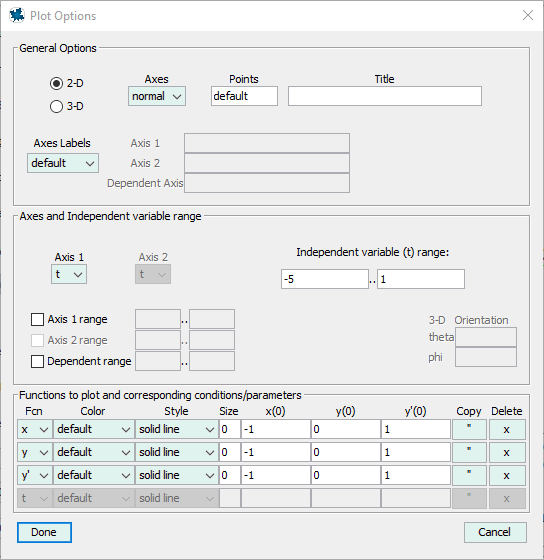
Task: Open the Axes dropdown set to normal
Action: click(157, 96)
